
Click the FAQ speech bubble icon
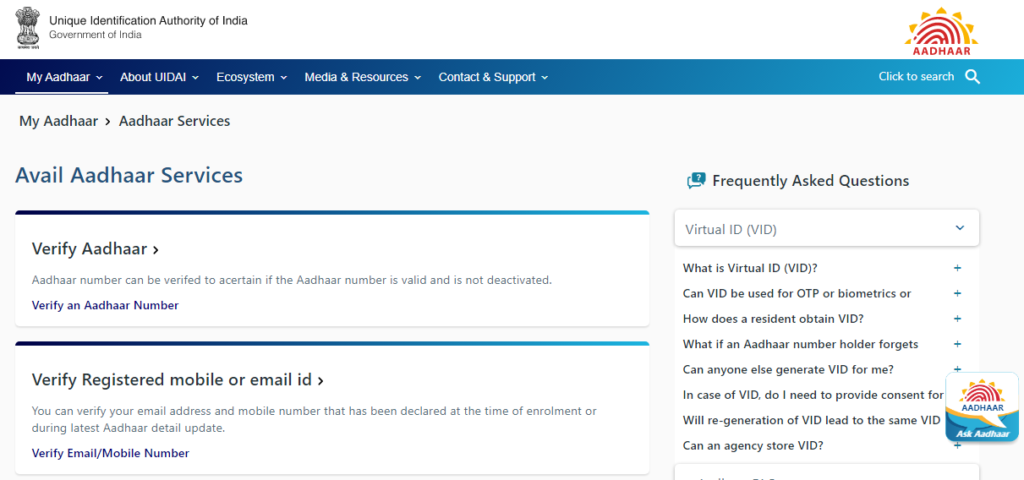[x=696, y=181]
